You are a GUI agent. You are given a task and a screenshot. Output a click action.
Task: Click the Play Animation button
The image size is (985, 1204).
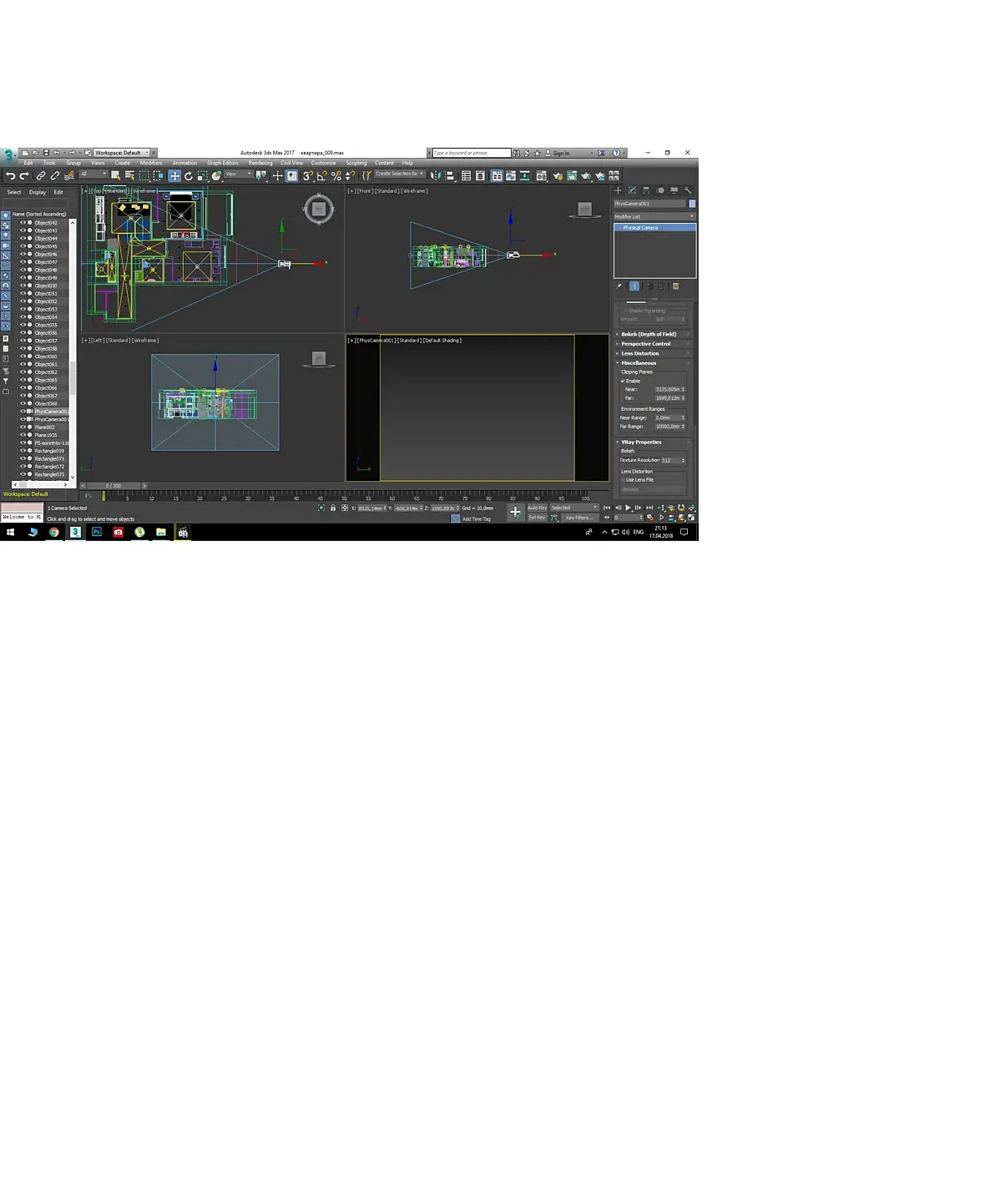628,508
